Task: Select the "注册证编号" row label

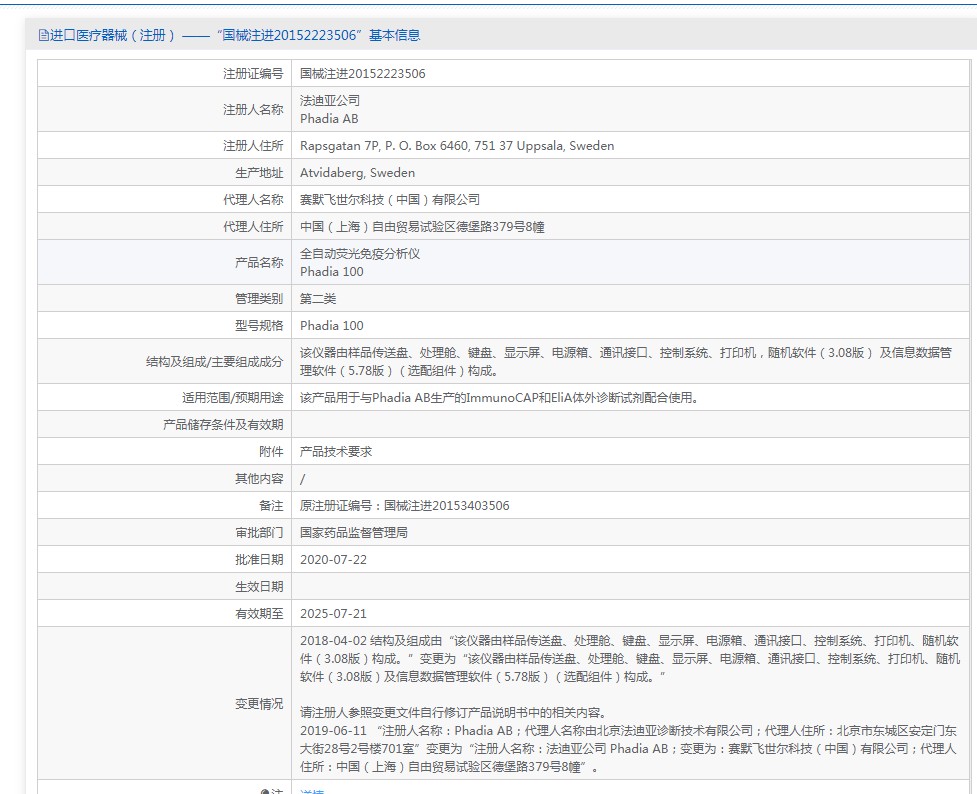Action: click(253, 74)
